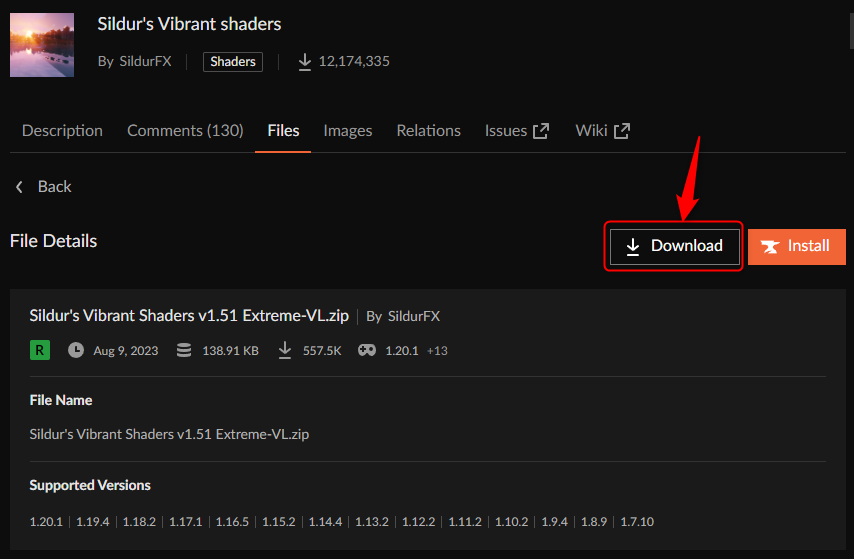
Task: Click supported version 1.9.4
Action: tap(554, 522)
